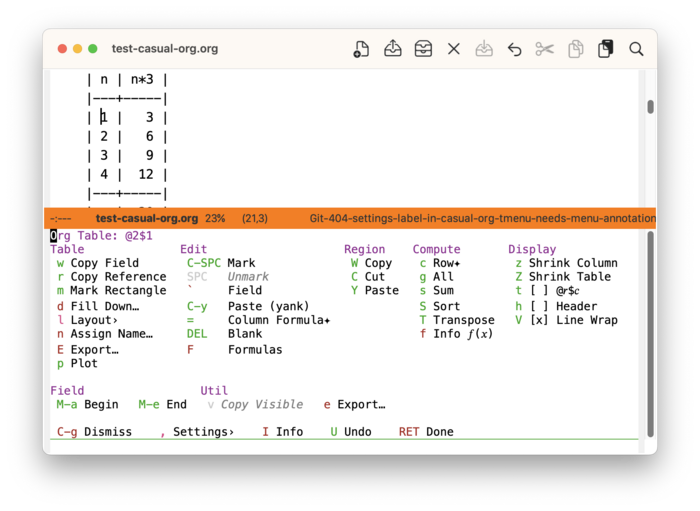700x511 pixels.
Task: Choose Paste (yank) entry
Action: pyautogui.click(x=248, y=306)
